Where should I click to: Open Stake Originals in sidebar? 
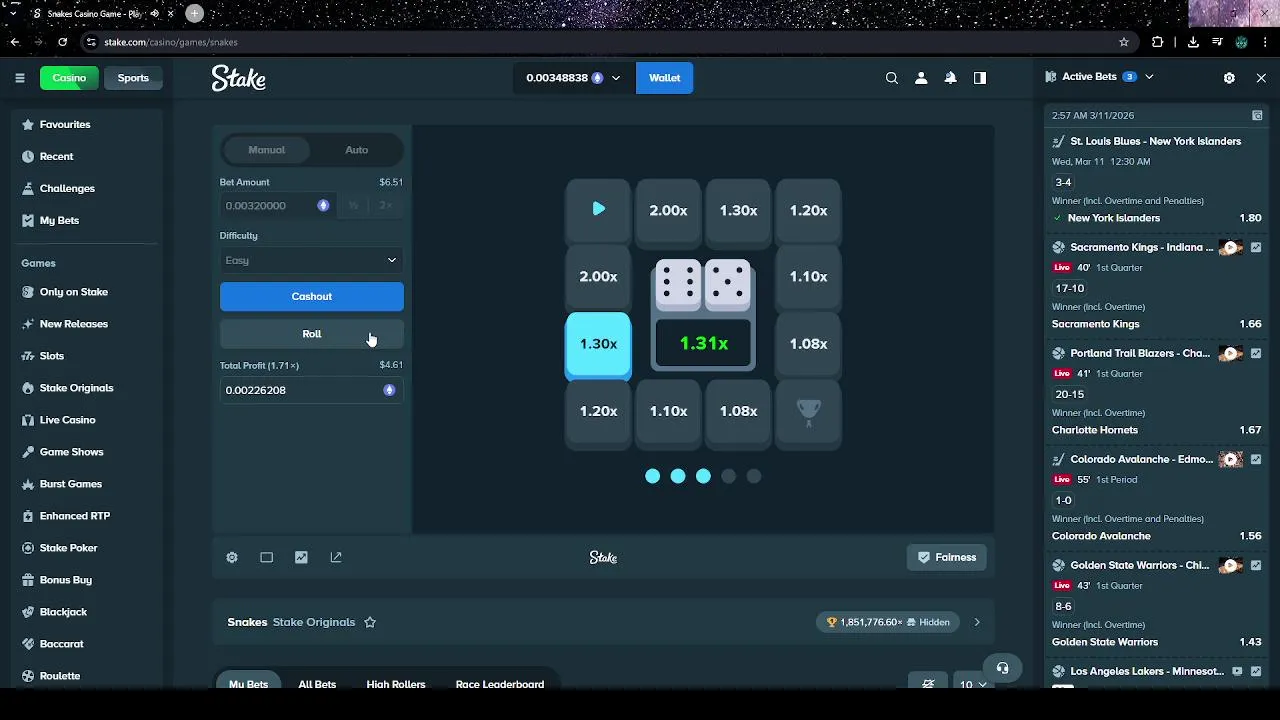[77, 388]
